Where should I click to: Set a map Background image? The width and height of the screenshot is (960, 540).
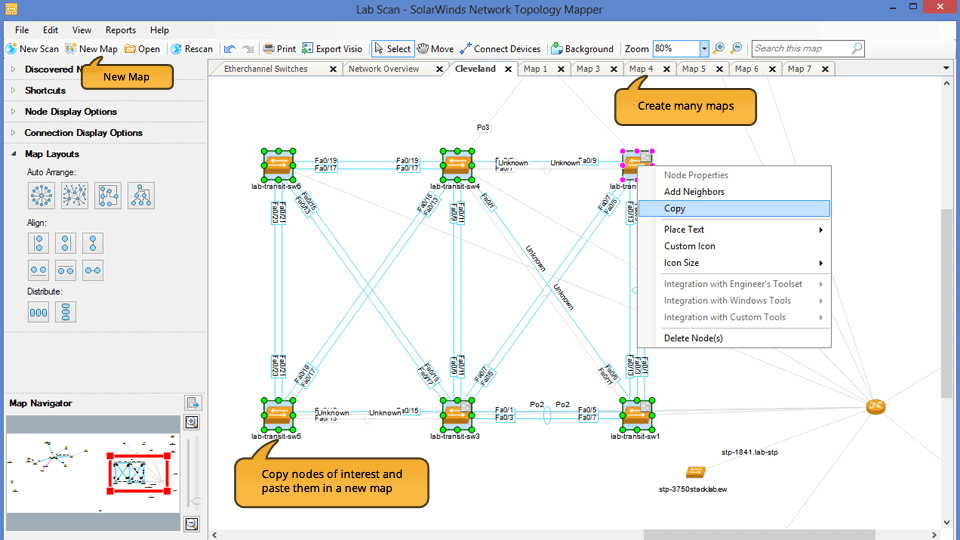pyautogui.click(x=582, y=49)
